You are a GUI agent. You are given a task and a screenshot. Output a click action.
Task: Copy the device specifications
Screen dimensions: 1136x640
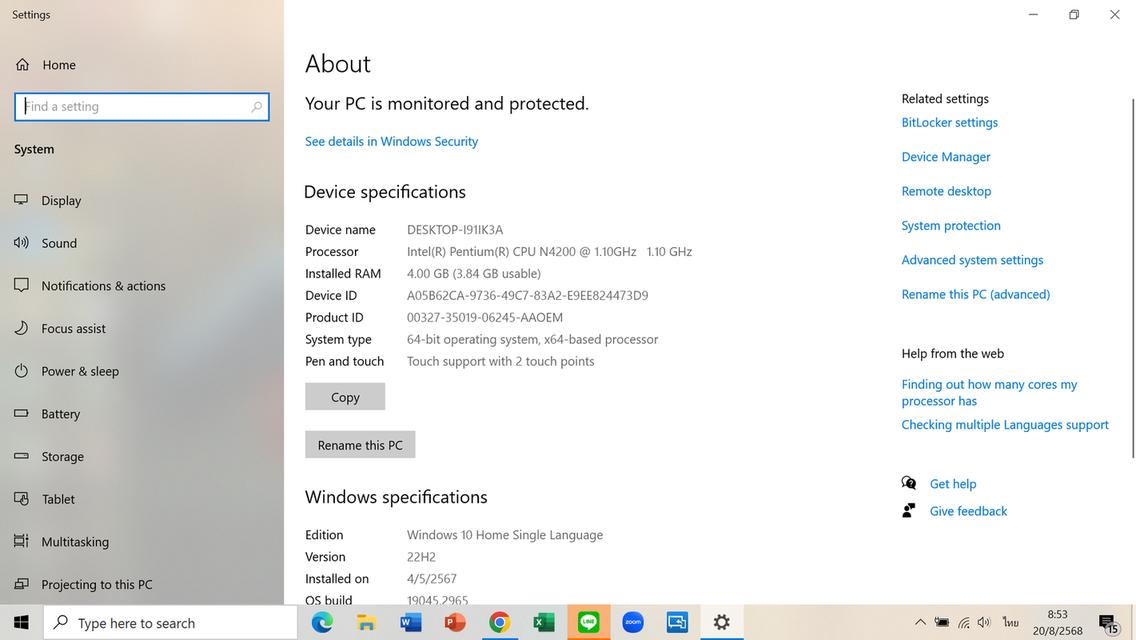pos(345,397)
